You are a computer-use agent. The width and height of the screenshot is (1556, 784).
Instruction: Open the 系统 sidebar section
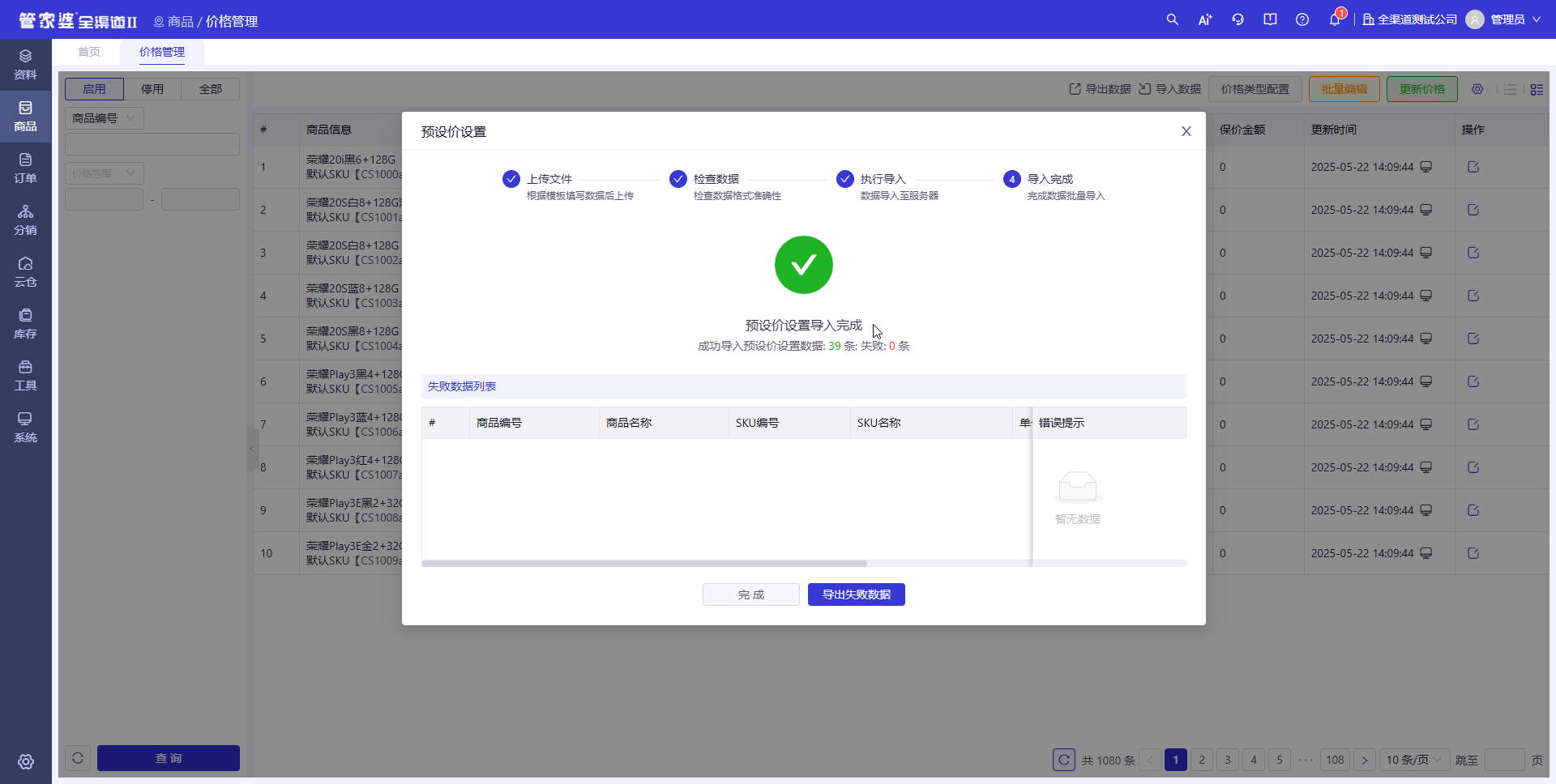tap(25, 428)
